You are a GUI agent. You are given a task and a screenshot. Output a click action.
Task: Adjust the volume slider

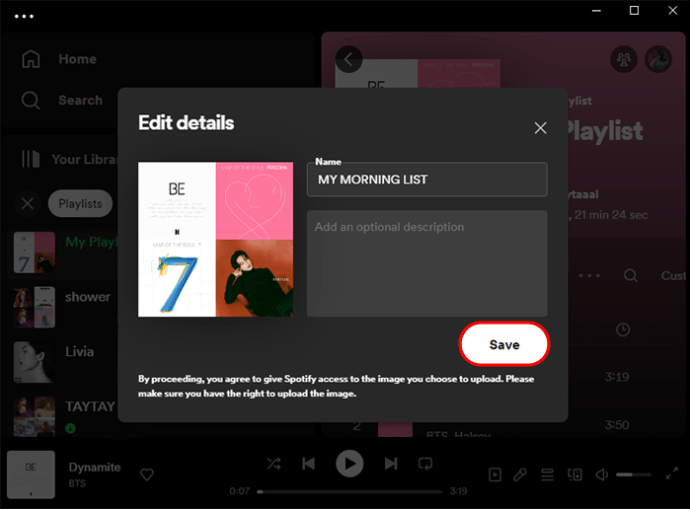pyautogui.click(x=634, y=475)
